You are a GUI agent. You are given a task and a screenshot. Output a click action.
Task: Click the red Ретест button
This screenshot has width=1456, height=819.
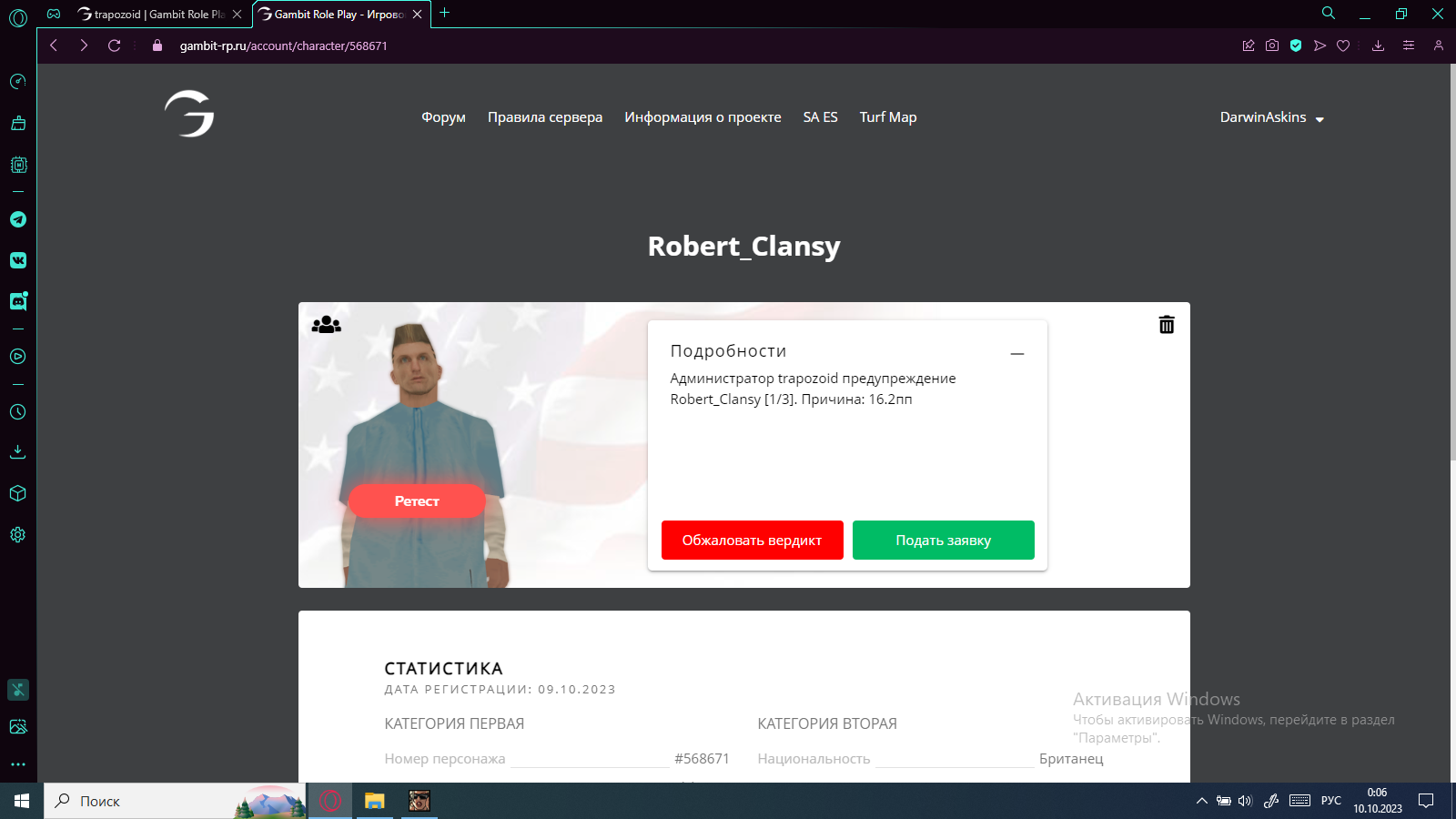tap(417, 501)
